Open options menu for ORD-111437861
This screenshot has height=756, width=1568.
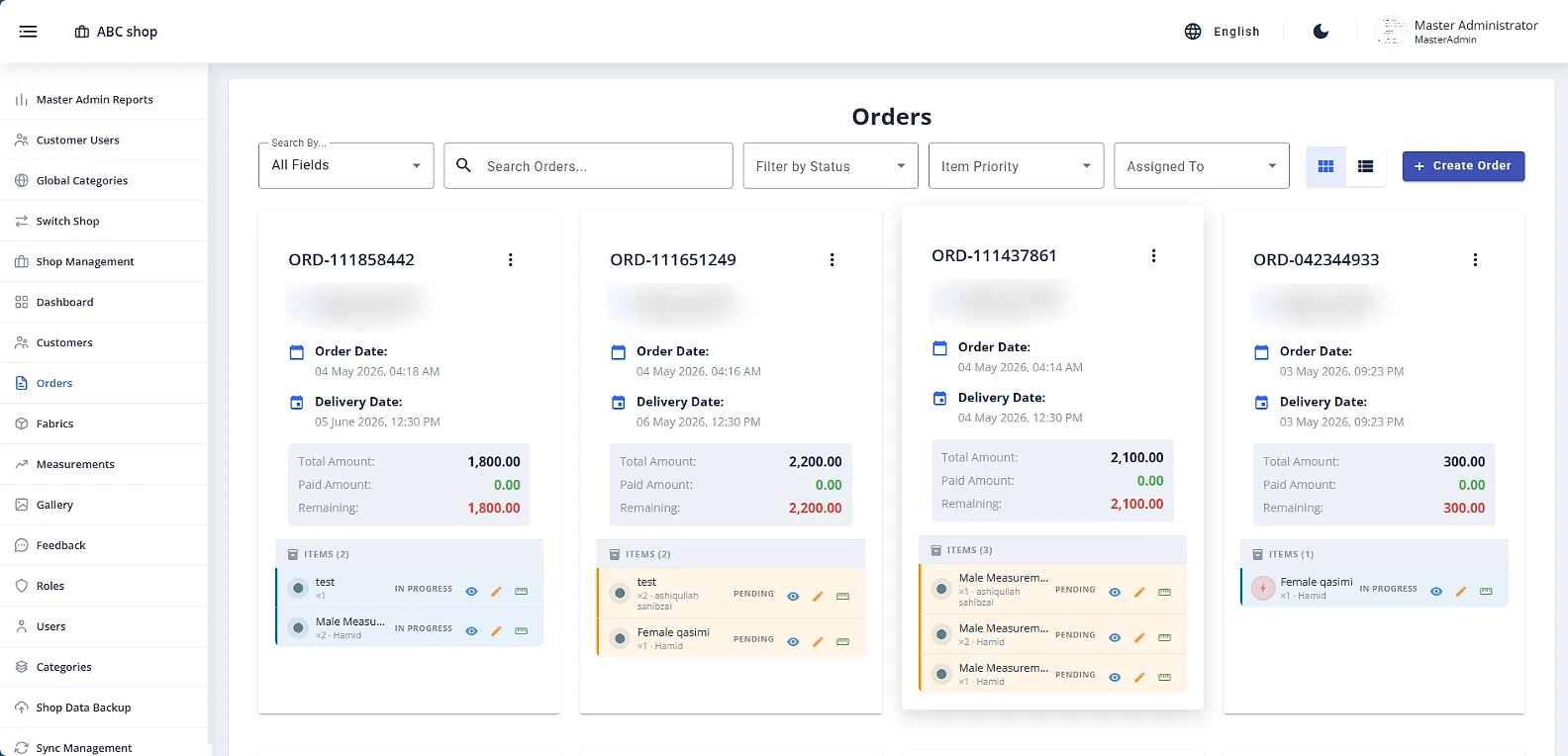pos(1153,255)
